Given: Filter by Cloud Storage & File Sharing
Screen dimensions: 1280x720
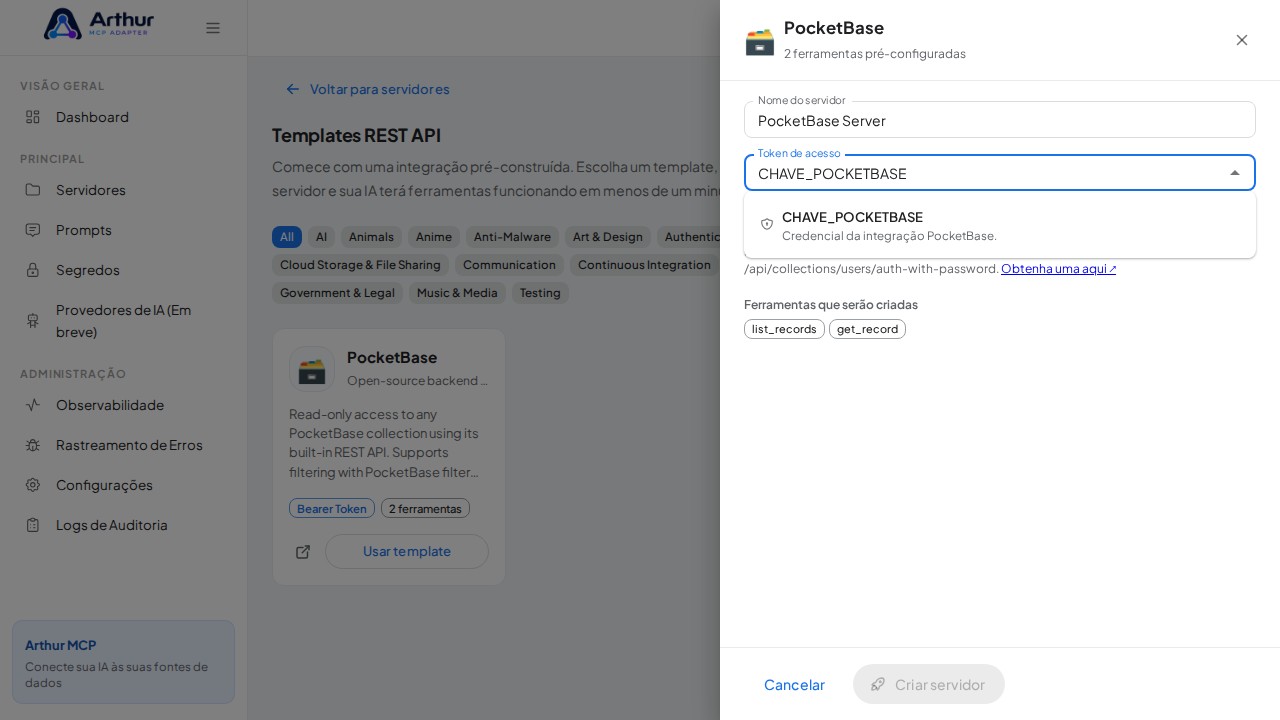Looking at the screenshot, I should [360, 265].
